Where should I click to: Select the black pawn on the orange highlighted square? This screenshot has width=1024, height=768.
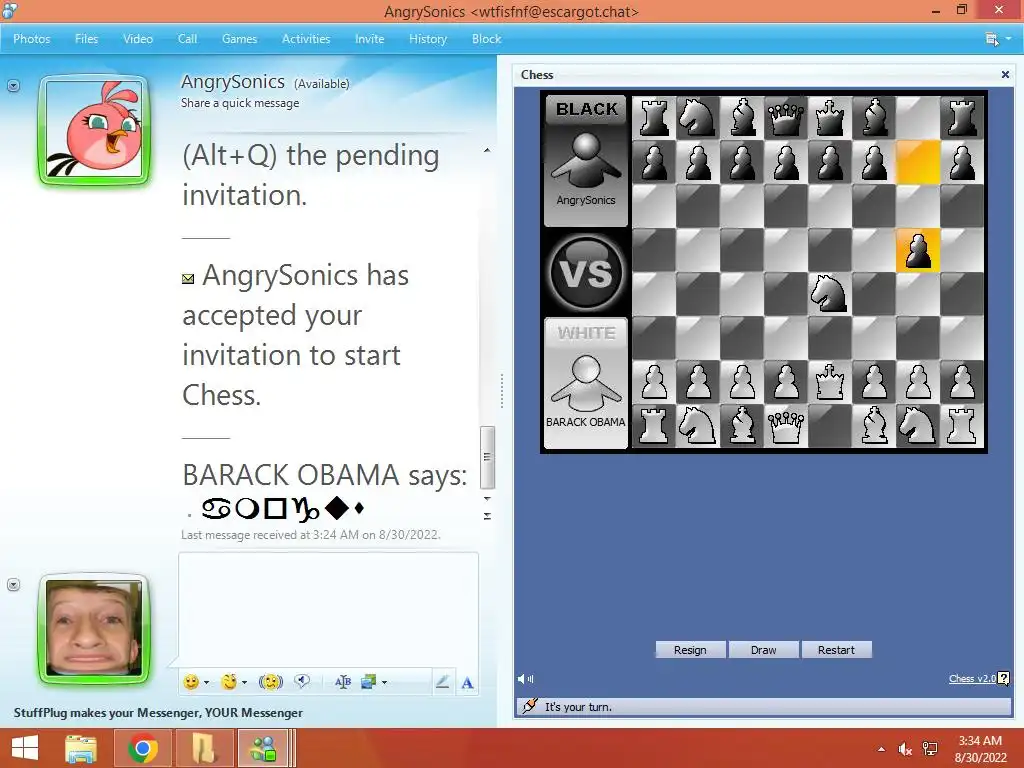pyautogui.click(x=918, y=250)
